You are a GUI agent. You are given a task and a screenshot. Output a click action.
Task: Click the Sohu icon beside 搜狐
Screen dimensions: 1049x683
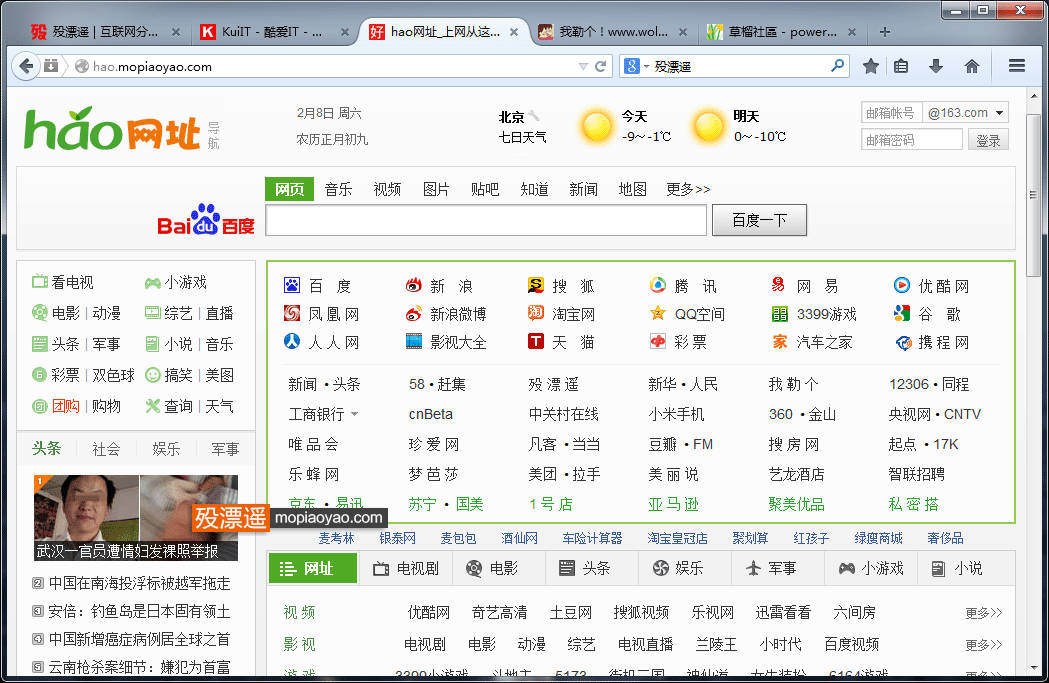click(x=536, y=286)
